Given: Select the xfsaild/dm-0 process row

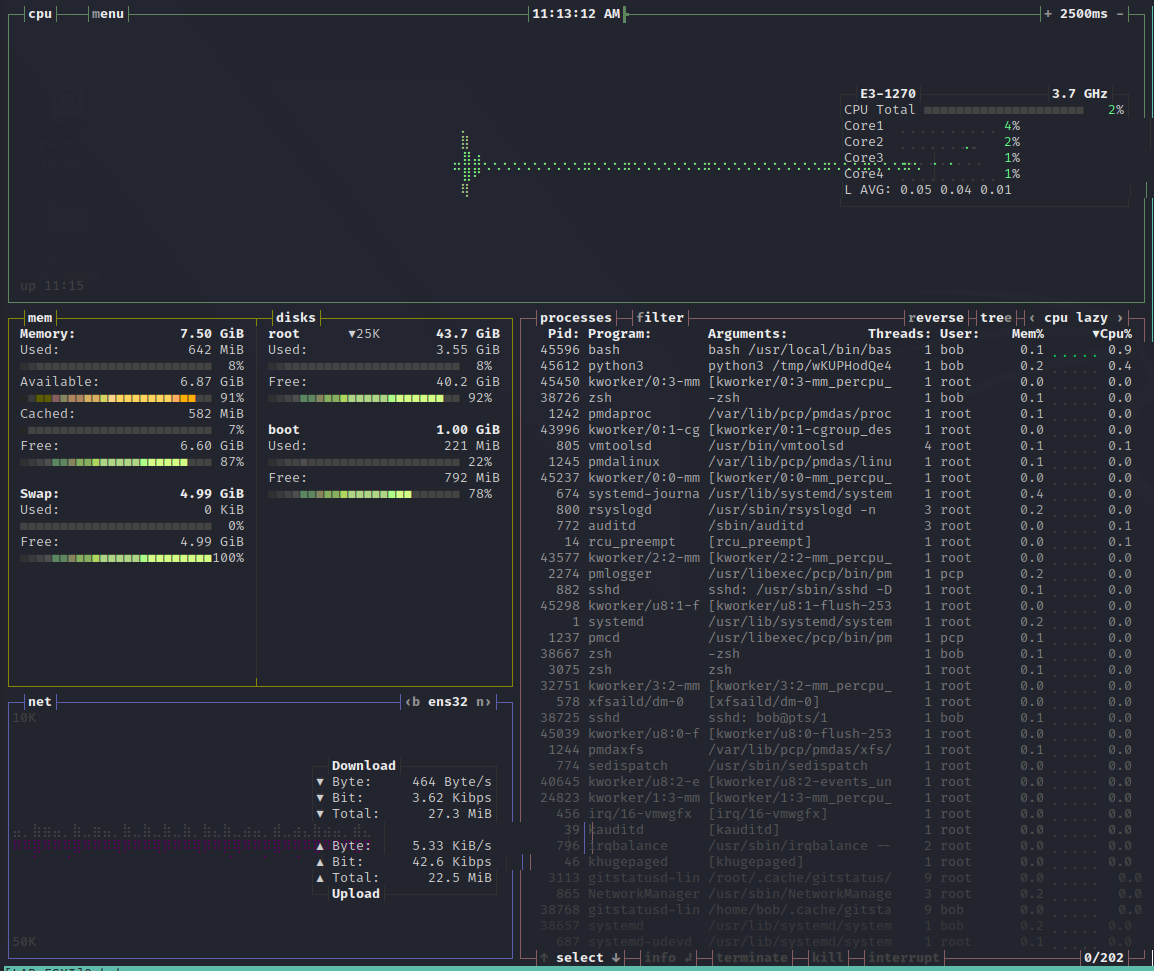Looking at the screenshot, I should 835,702.
